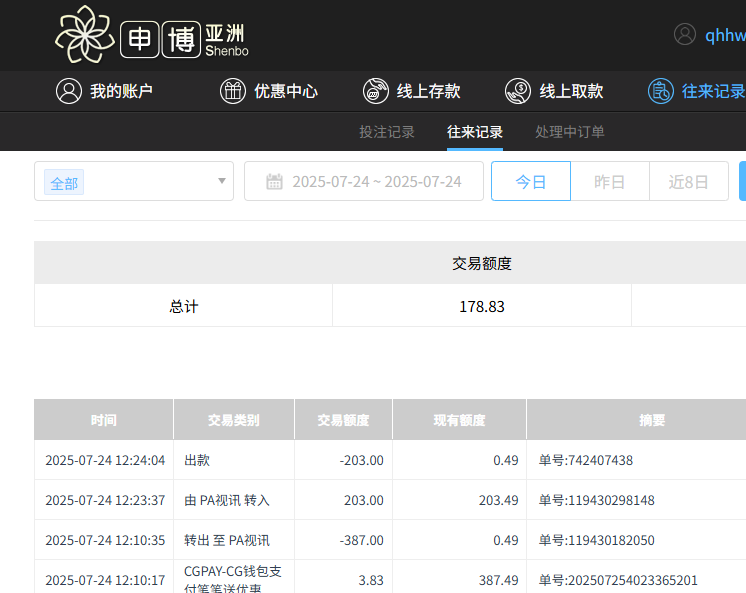
Task: Click the 优惠中心 gift icon
Action: [233, 91]
